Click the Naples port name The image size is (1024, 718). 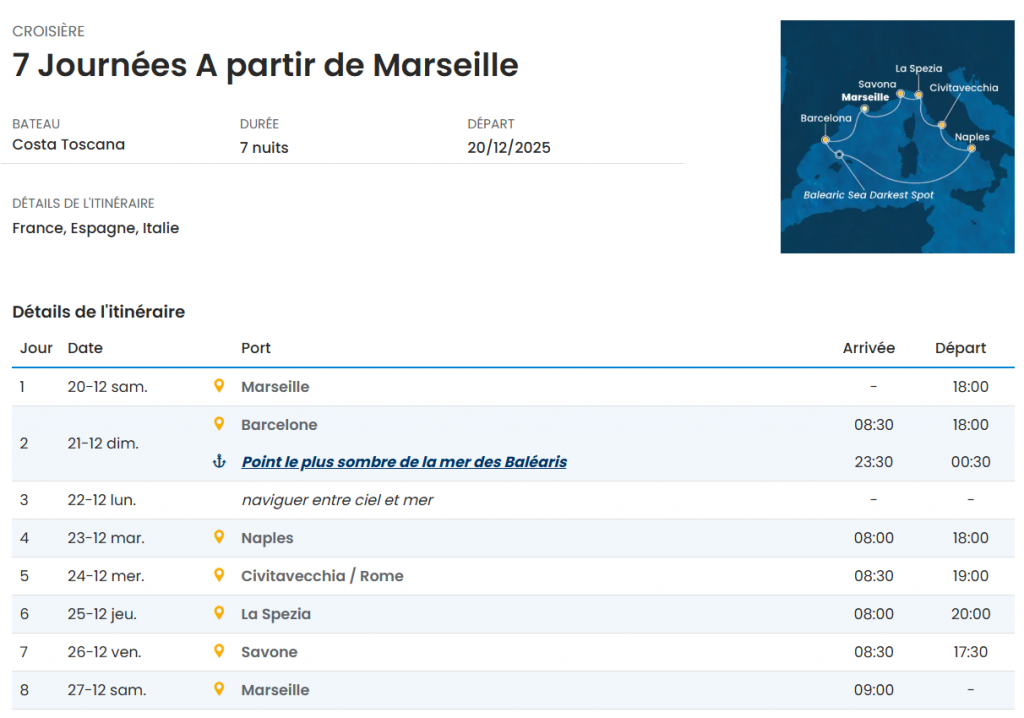tap(267, 538)
